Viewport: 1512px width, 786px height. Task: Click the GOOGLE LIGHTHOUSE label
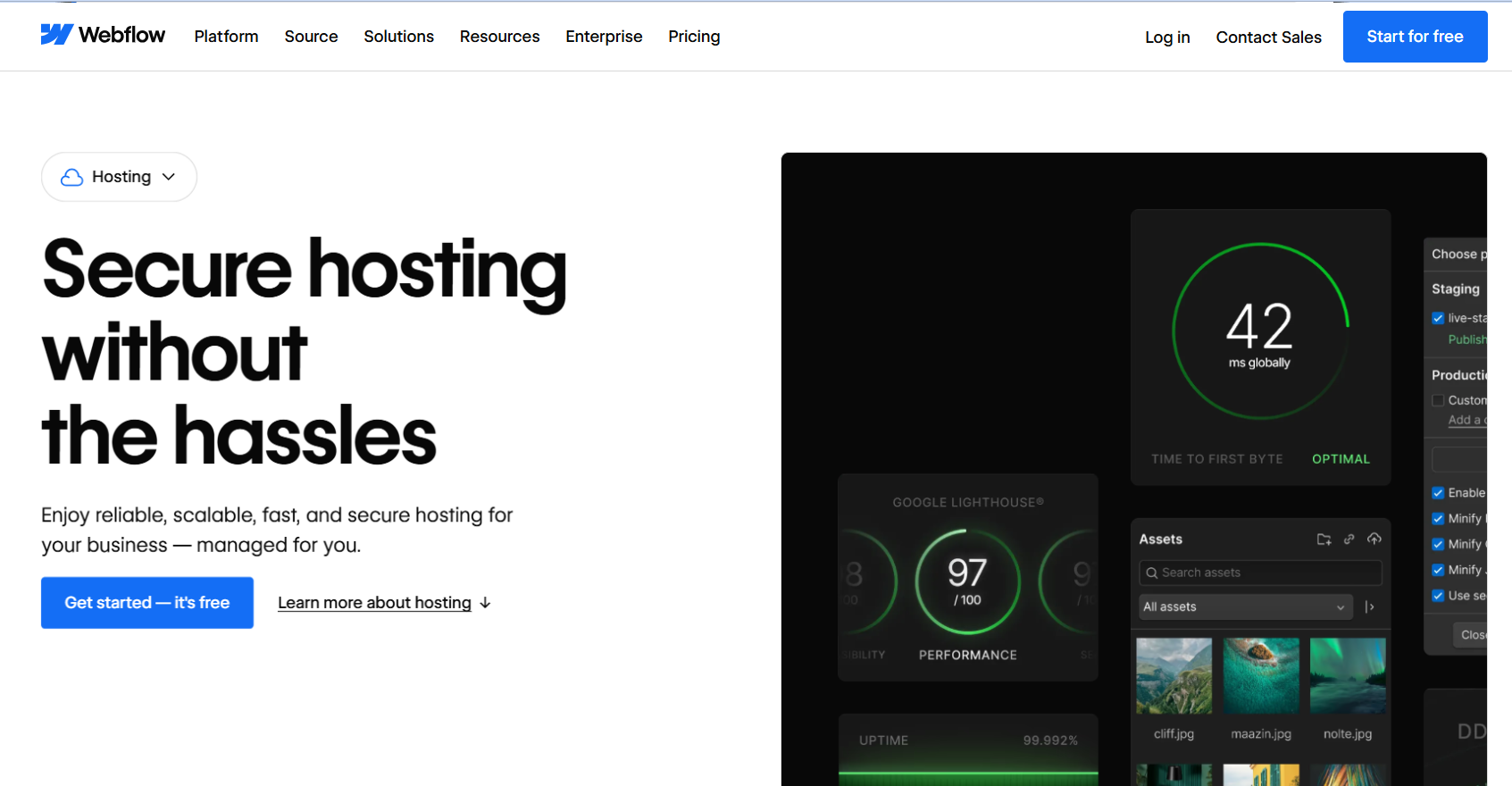tap(968, 502)
